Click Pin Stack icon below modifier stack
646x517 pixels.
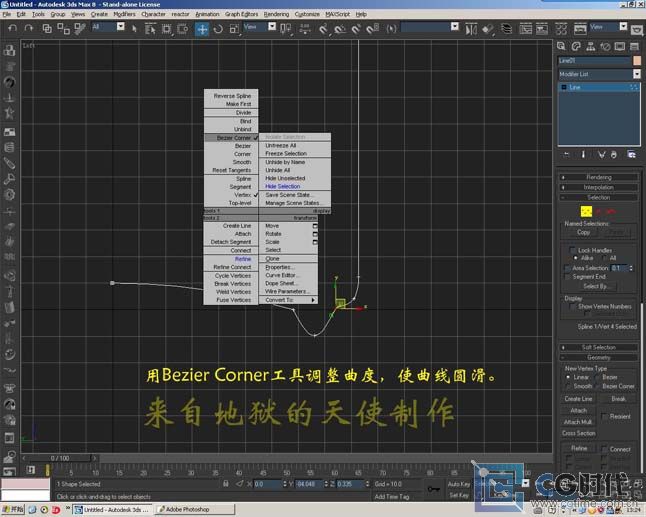pos(566,154)
